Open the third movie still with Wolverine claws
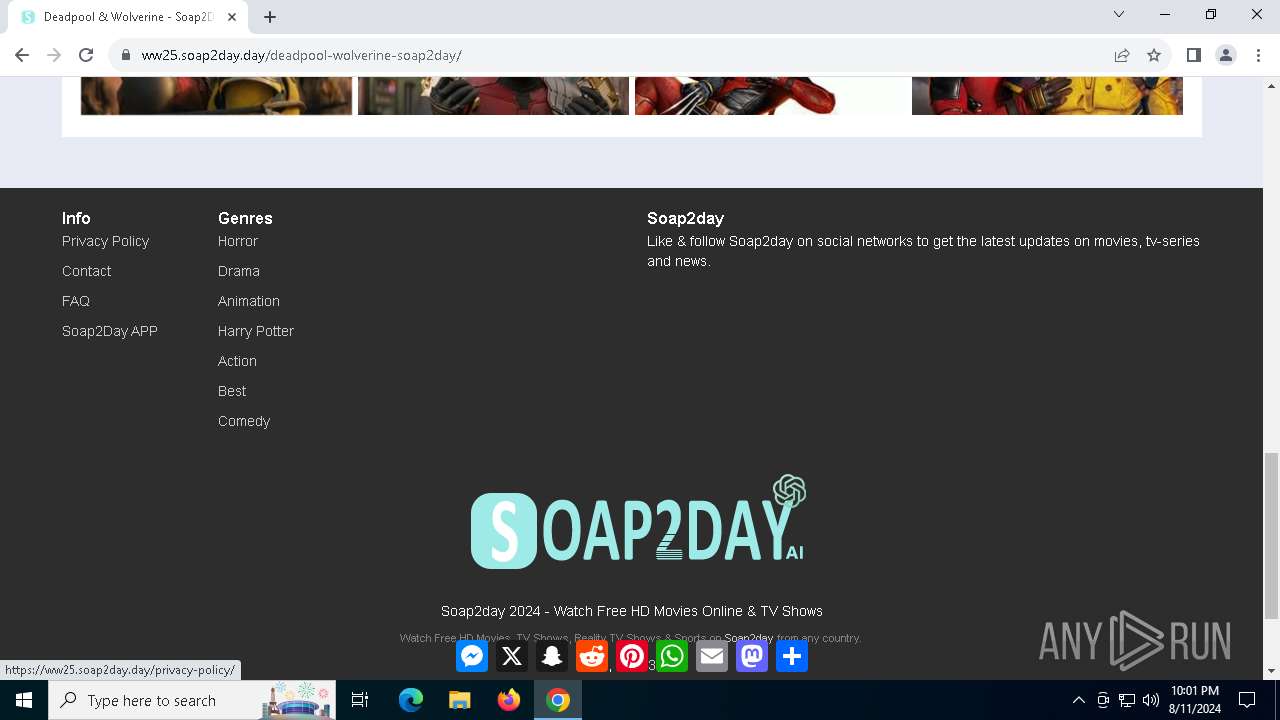This screenshot has height=720, width=1280. (x=770, y=96)
